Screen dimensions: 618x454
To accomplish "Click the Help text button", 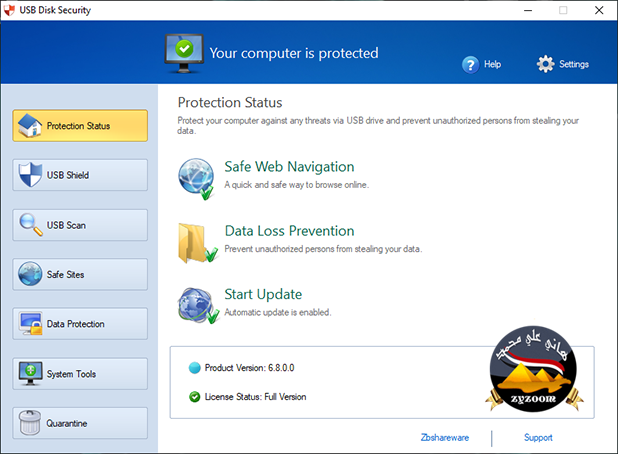I will (492, 64).
